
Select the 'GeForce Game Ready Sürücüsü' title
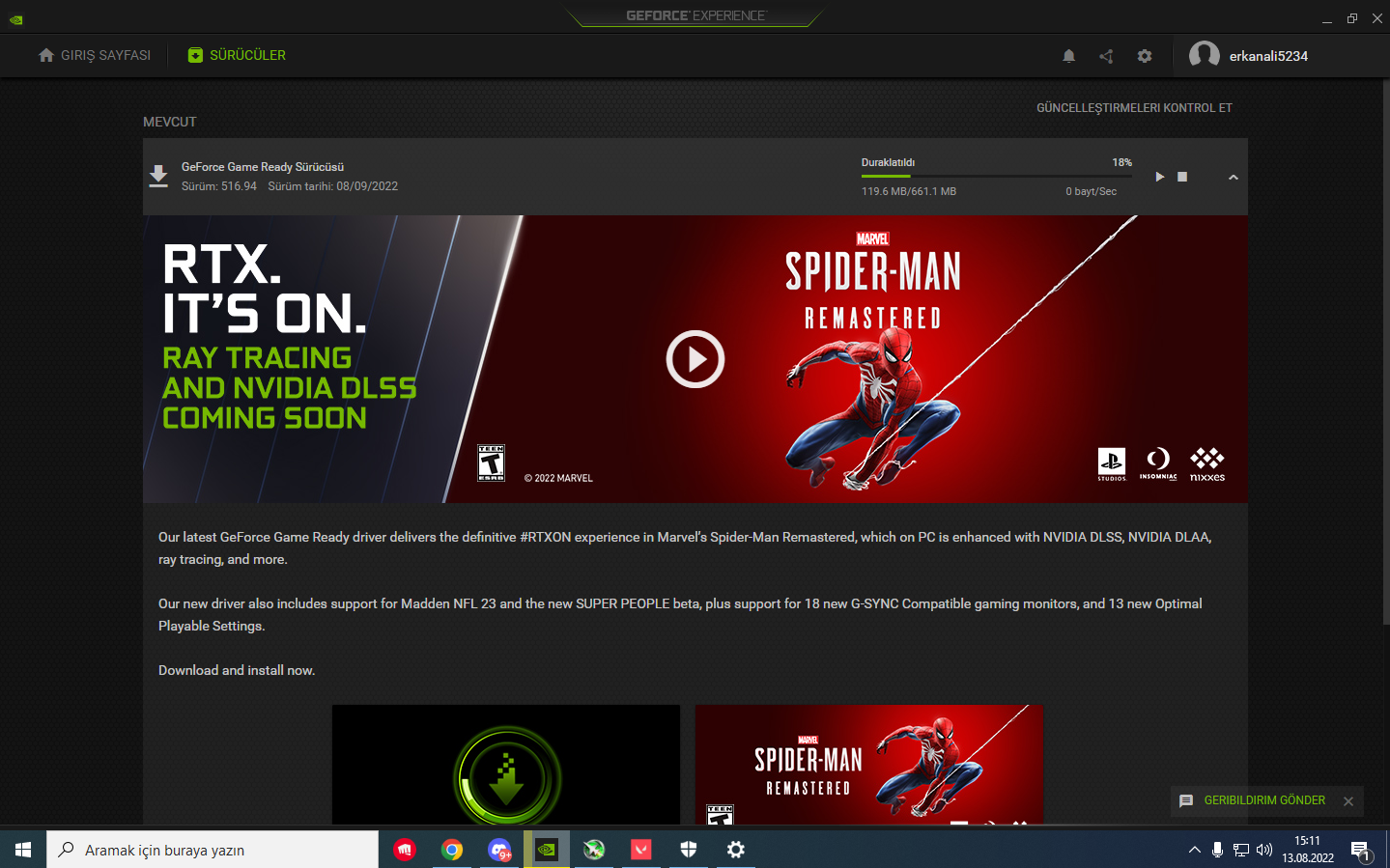coord(263,167)
